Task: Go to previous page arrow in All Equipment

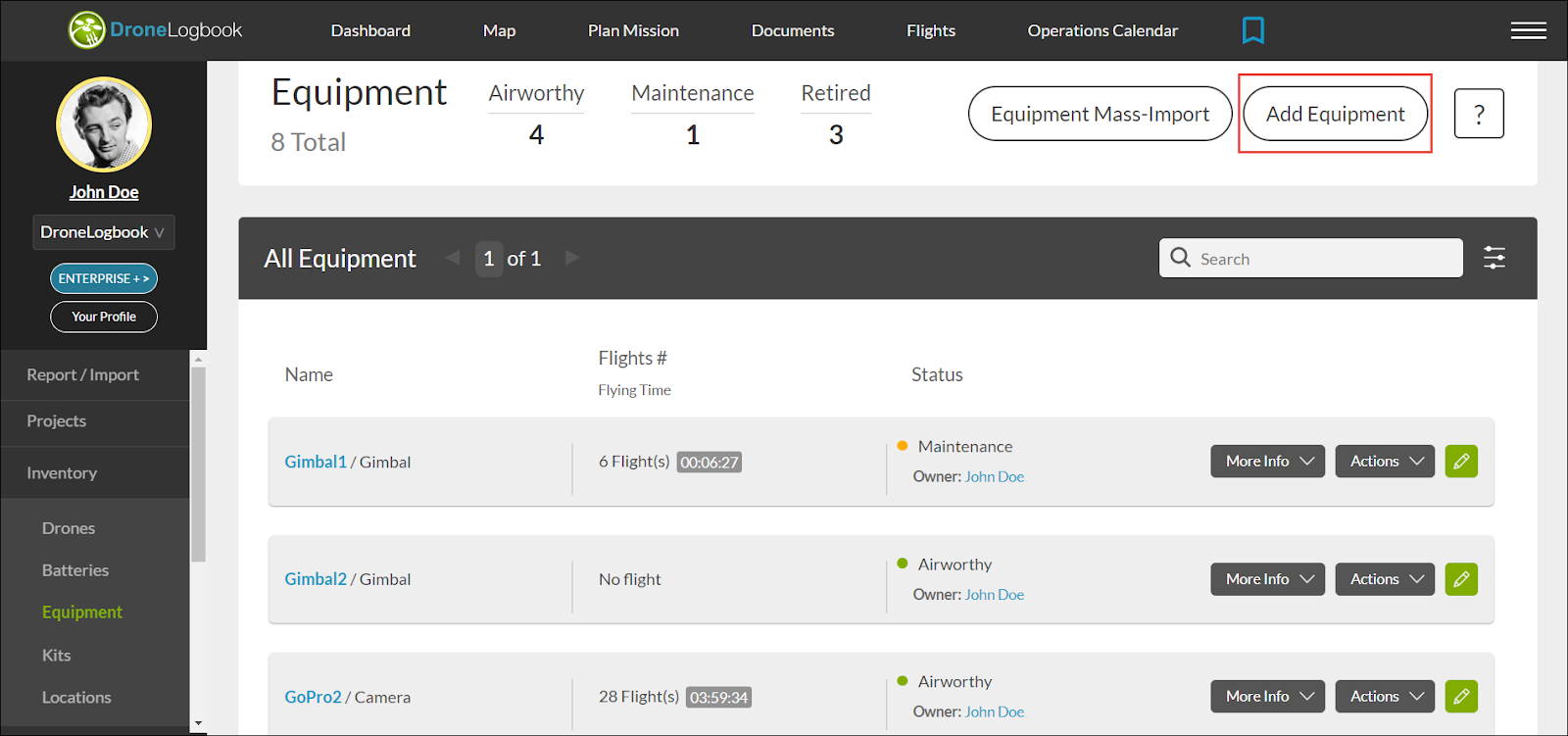Action: [453, 258]
